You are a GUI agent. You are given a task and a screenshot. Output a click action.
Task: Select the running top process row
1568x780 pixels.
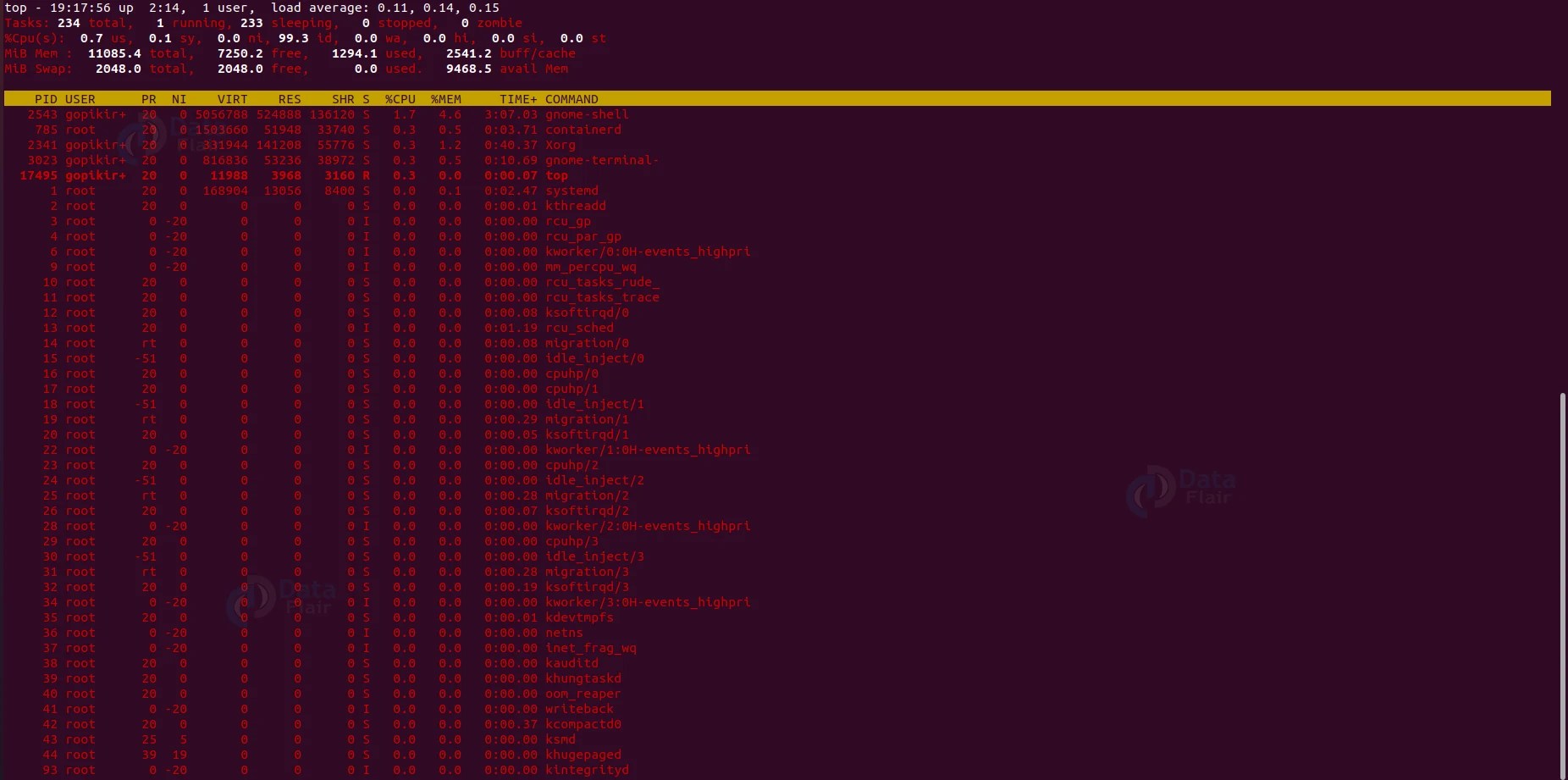(x=339, y=175)
